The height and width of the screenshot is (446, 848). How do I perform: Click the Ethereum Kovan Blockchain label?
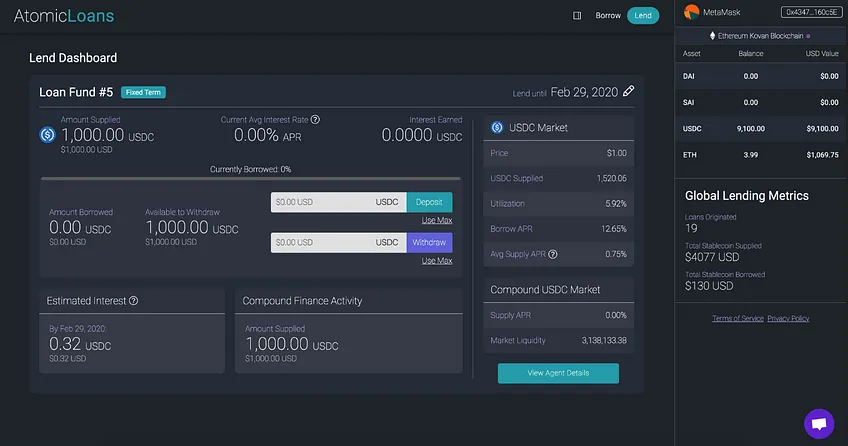[760, 36]
